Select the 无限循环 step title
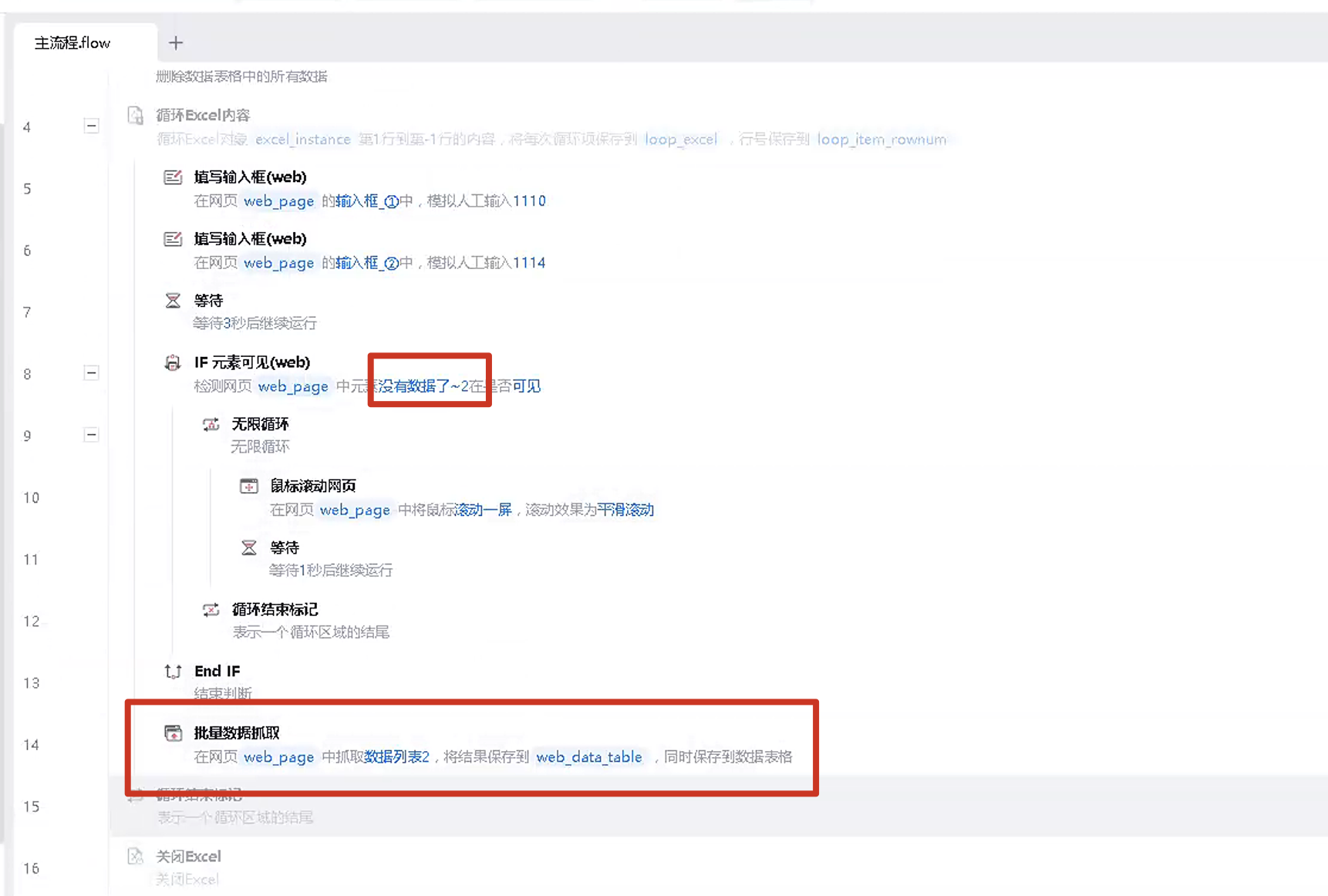This screenshot has height=896, width=1328. (261, 424)
